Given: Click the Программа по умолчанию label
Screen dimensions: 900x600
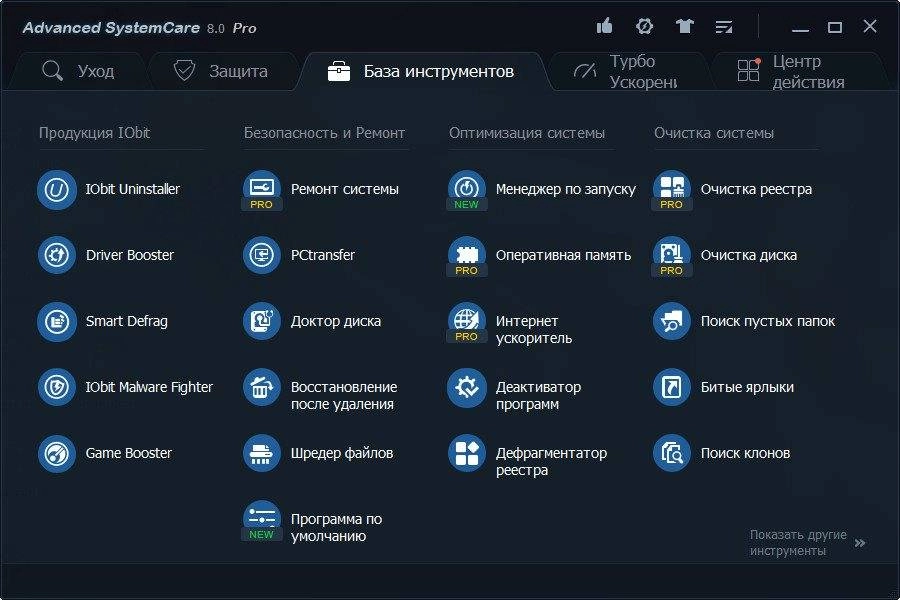Looking at the screenshot, I should click(x=336, y=528).
